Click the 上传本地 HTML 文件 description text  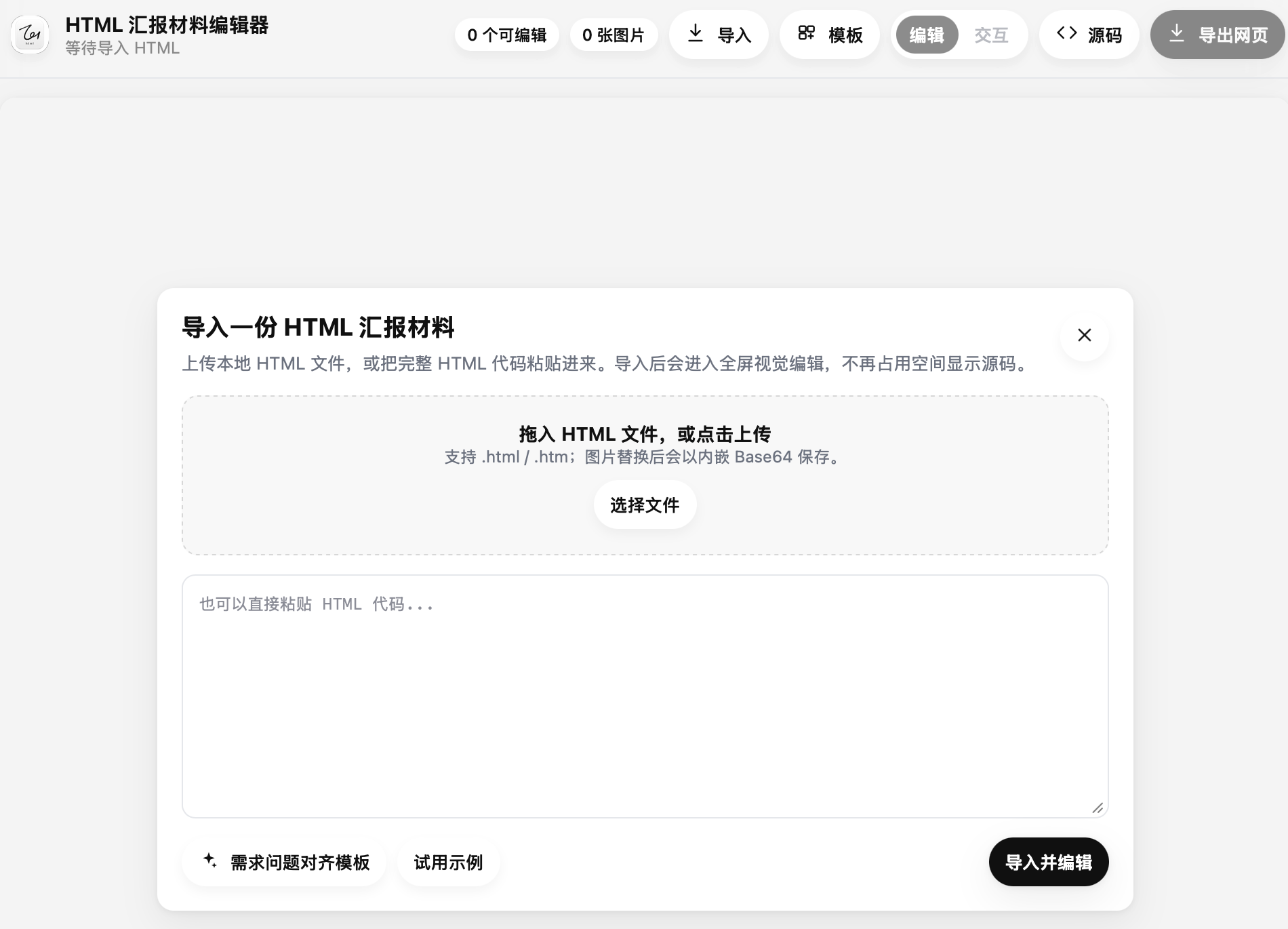[x=607, y=364]
